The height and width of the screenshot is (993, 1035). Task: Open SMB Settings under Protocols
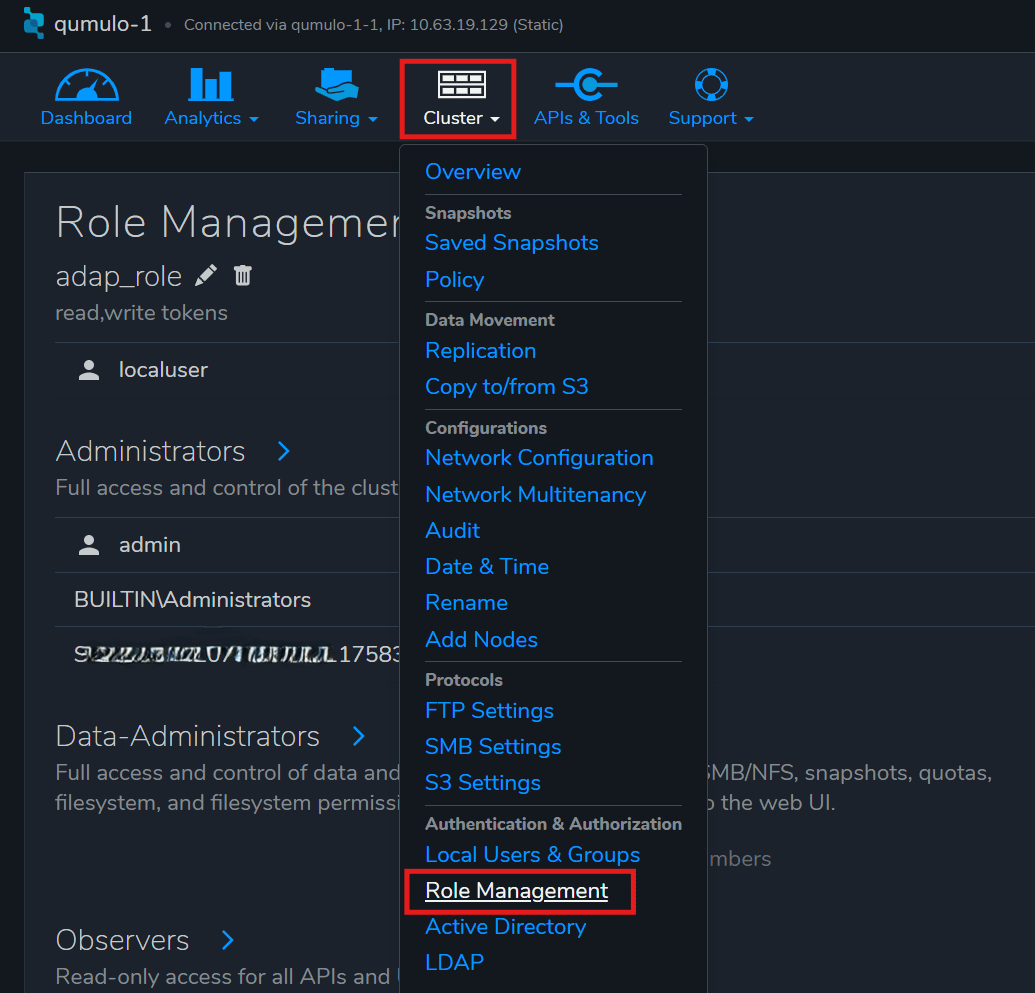tap(493, 747)
